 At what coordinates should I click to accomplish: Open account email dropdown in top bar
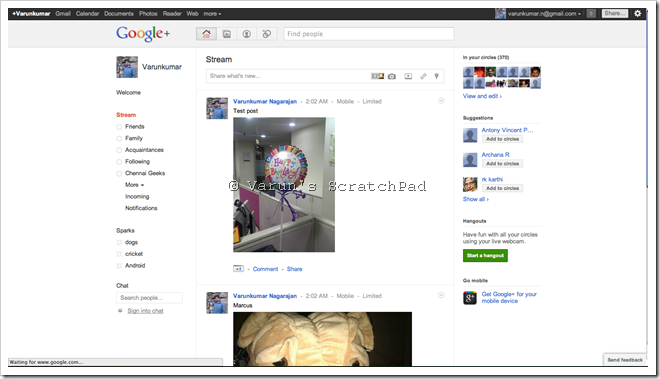click(544, 13)
